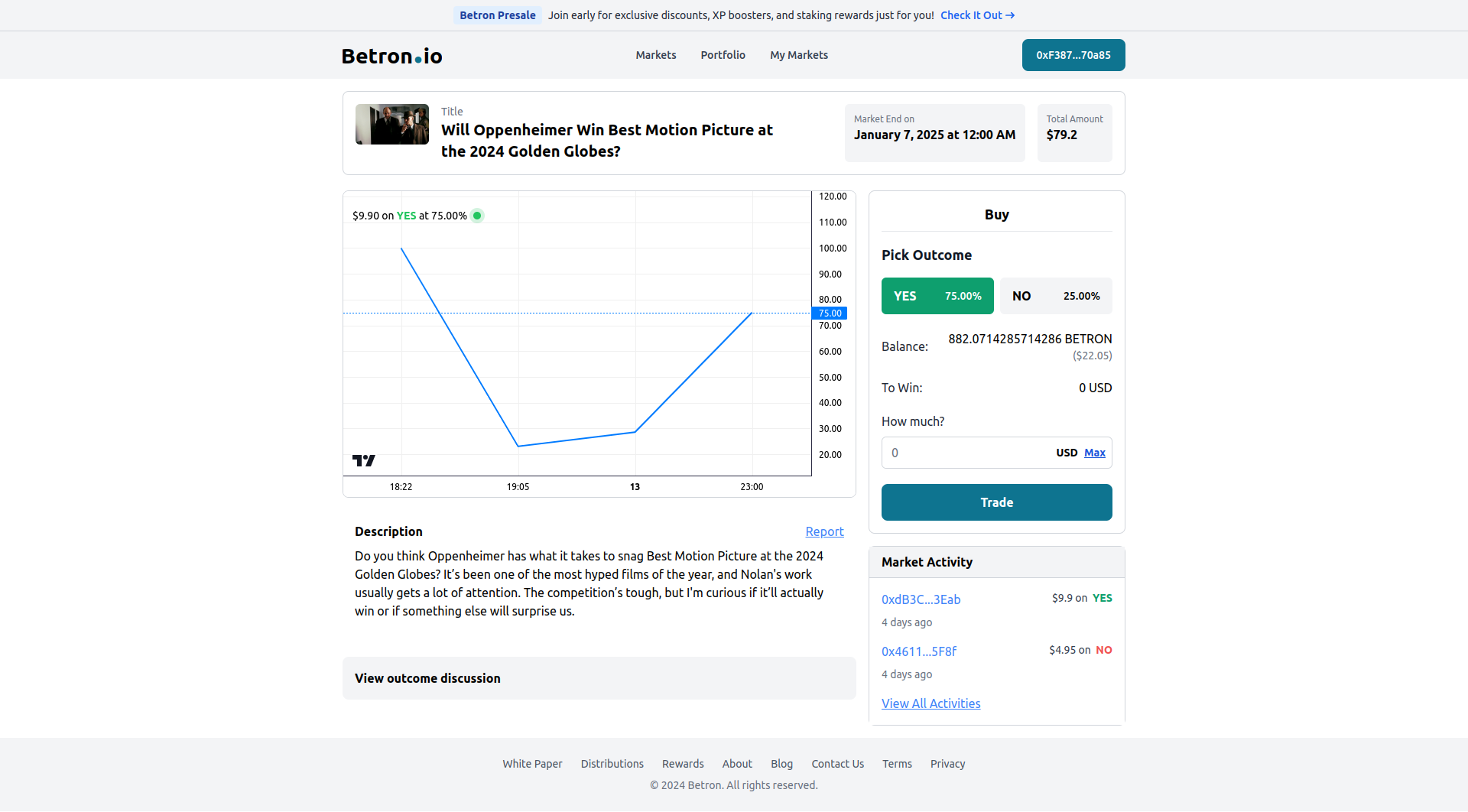Image resolution: width=1468 pixels, height=812 pixels.
Task: Click the balance 882.0714285714286 BETRON text
Action: (x=1030, y=339)
